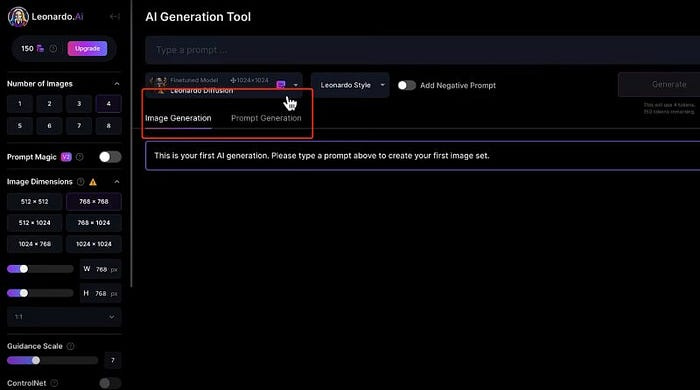Switch to the Prompt Generation tab

tap(266, 118)
